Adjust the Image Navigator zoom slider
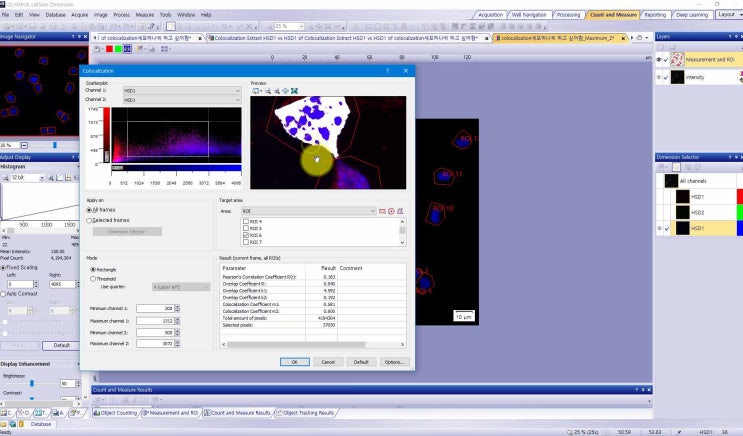743x436 pixels. pyautogui.click(x=54, y=145)
